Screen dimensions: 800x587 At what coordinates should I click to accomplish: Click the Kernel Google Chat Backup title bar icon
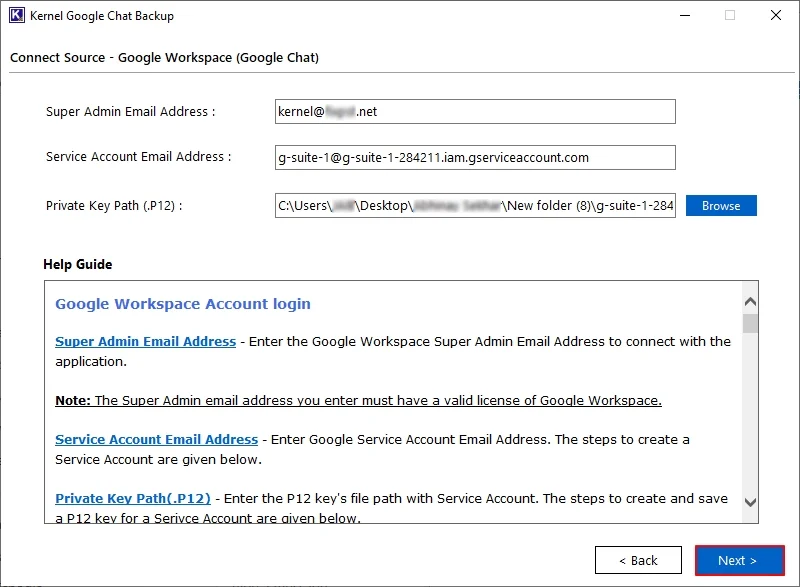[x=14, y=15]
